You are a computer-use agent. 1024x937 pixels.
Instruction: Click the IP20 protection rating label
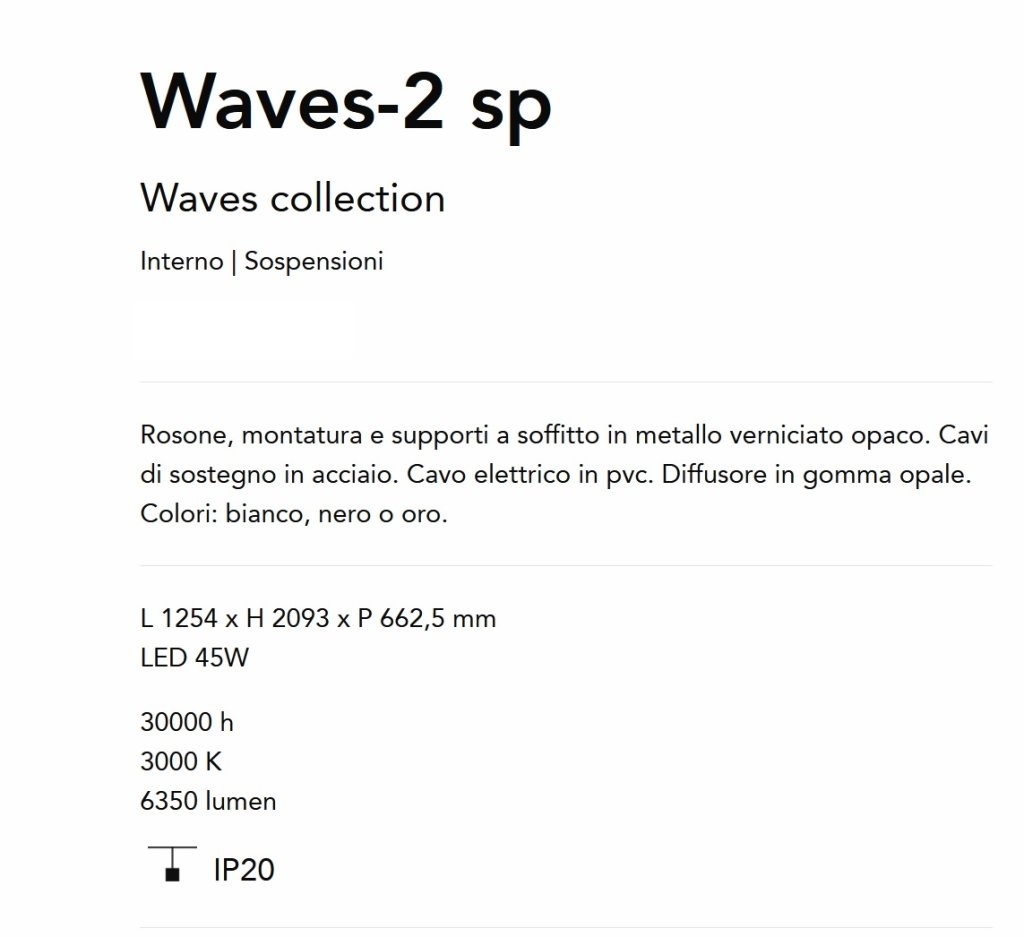(x=244, y=870)
